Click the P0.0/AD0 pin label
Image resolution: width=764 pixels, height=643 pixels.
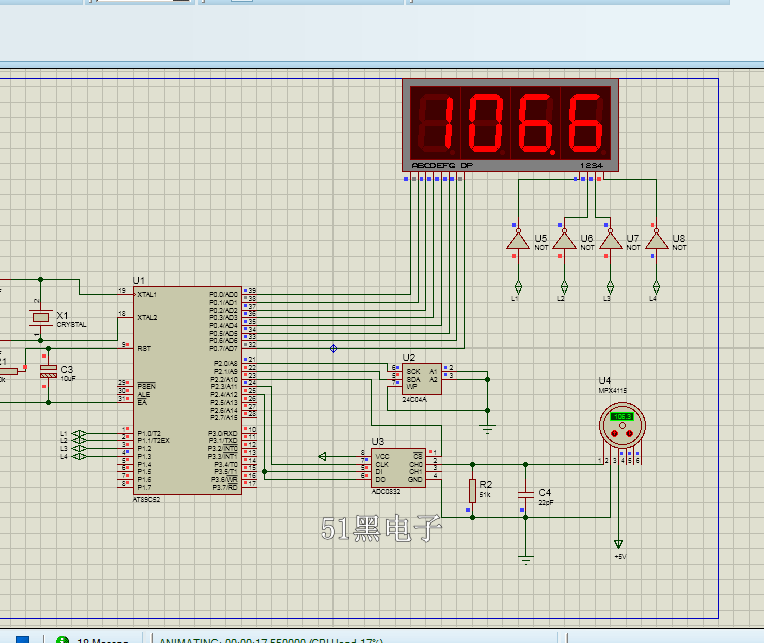[x=224, y=295]
